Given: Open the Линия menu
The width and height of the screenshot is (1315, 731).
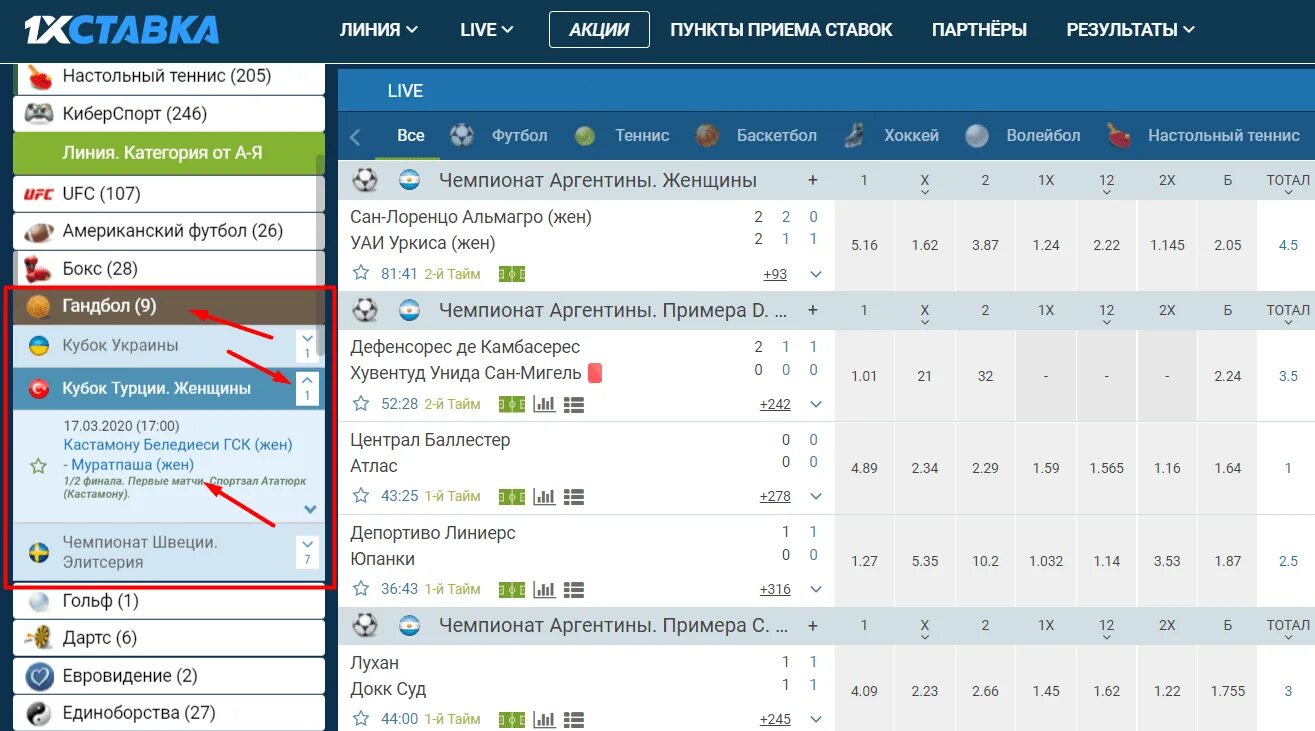Looking at the screenshot, I should [378, 30].
